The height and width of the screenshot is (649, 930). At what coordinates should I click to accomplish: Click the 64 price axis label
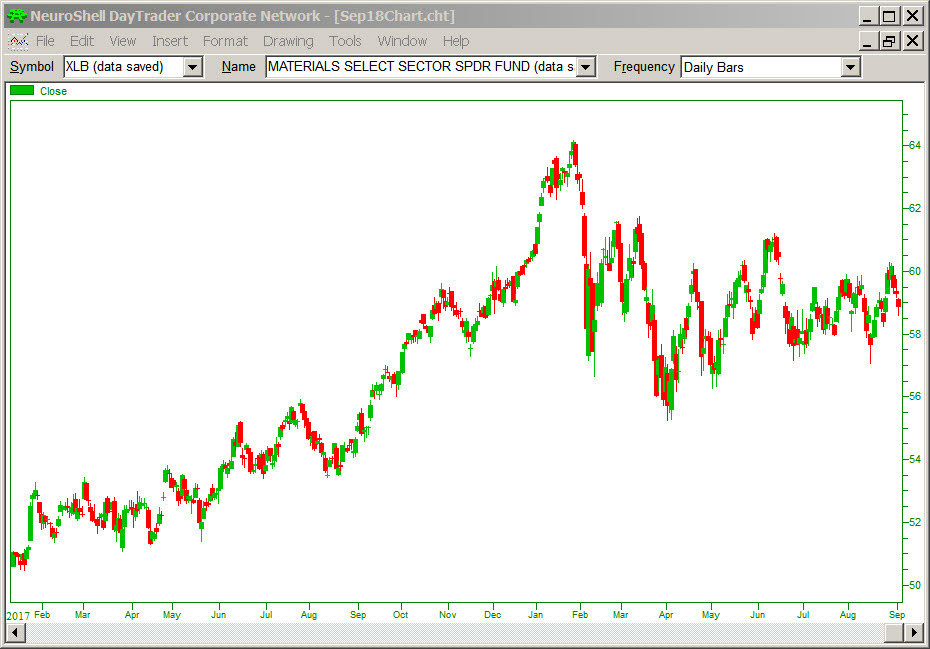[915, 145]
